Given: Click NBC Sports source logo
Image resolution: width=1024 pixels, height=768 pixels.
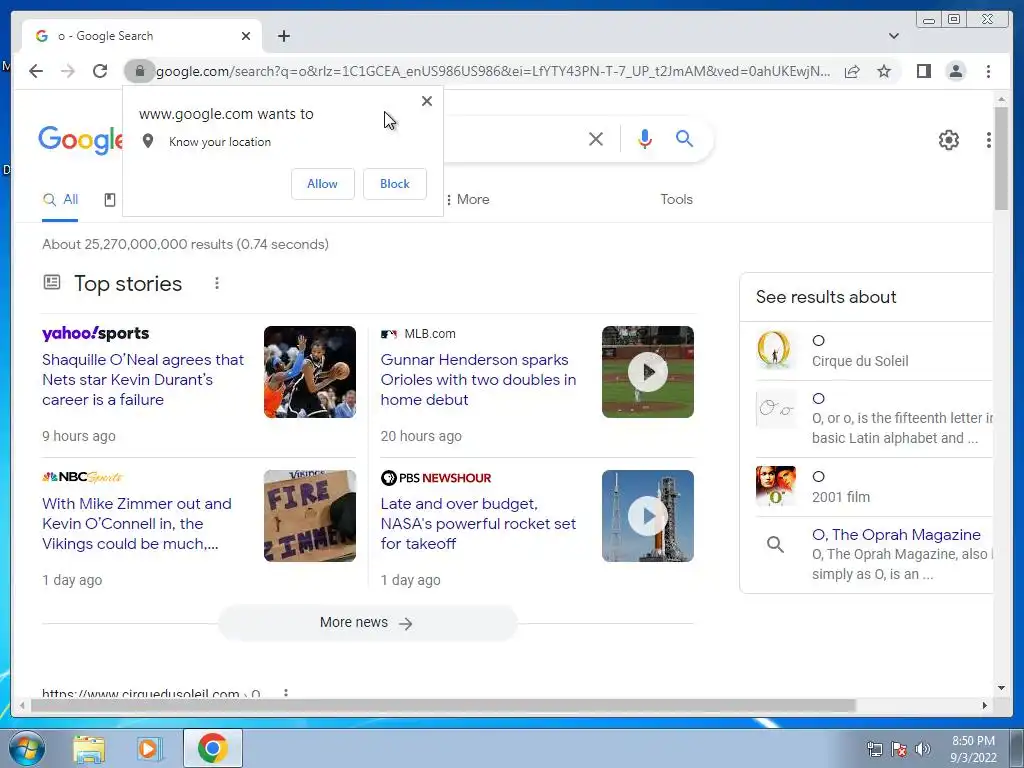Looking at the screenshot, I should [x=83, y=477].
